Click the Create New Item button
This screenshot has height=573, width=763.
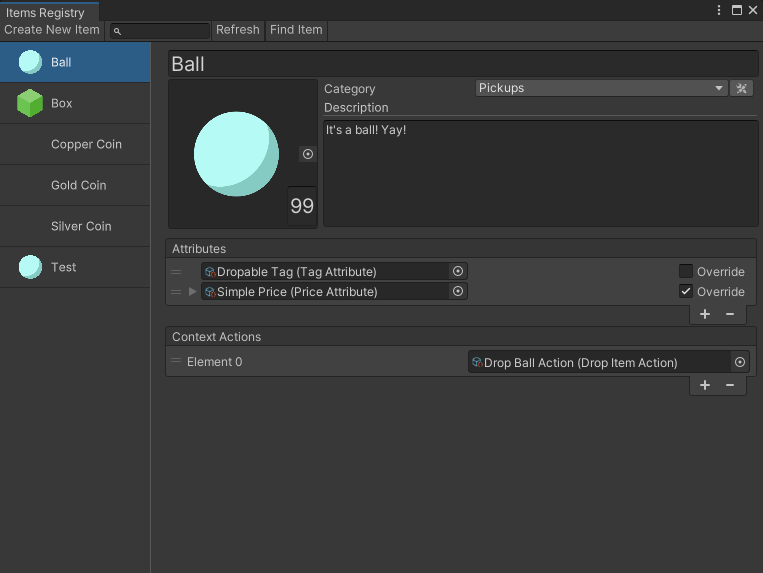click(x=52, y=30)
